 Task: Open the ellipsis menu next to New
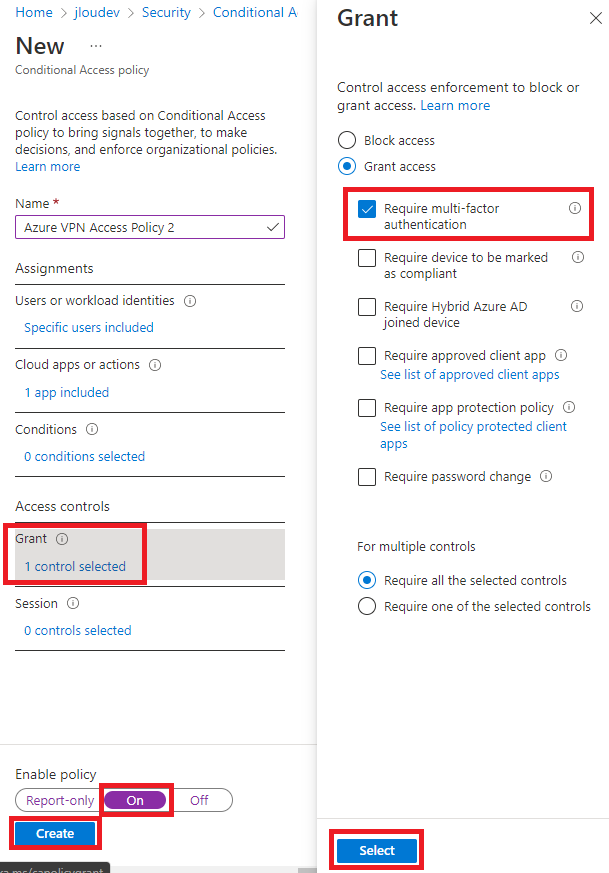(96, 46)
